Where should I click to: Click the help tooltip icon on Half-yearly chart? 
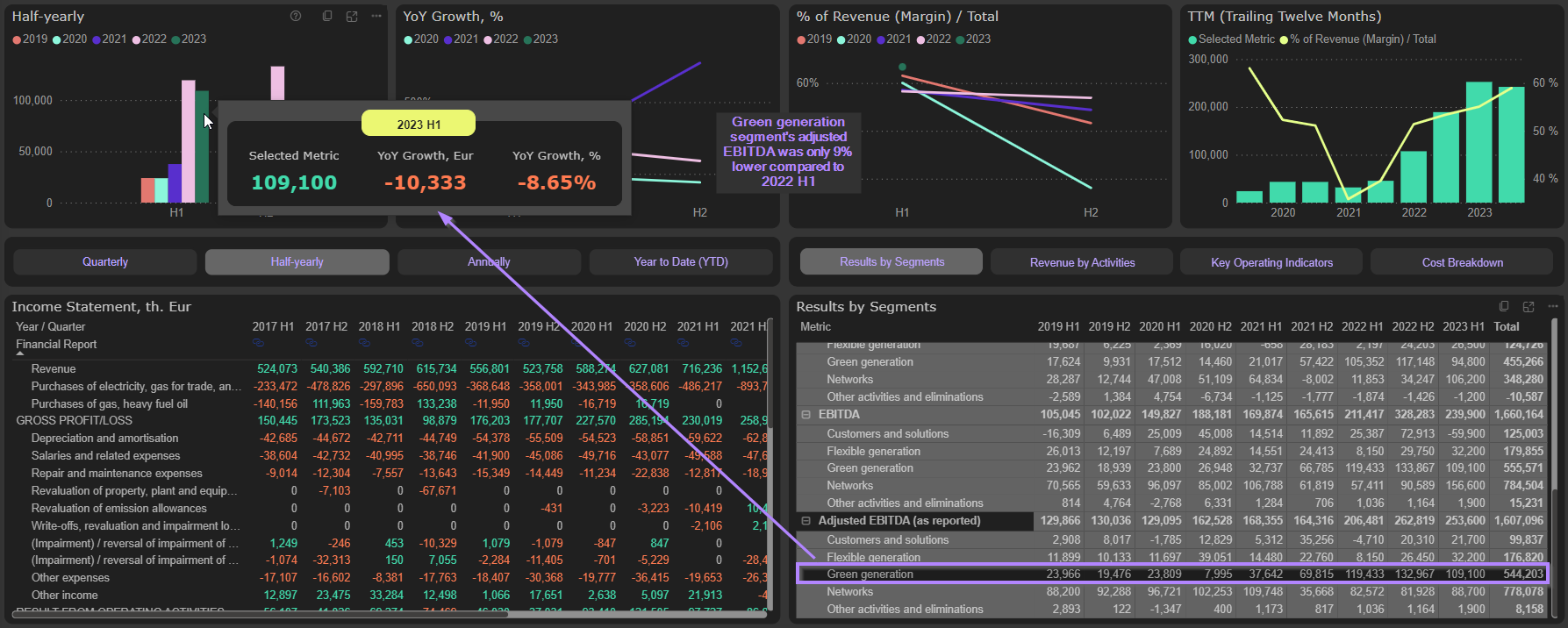(296, 17)
